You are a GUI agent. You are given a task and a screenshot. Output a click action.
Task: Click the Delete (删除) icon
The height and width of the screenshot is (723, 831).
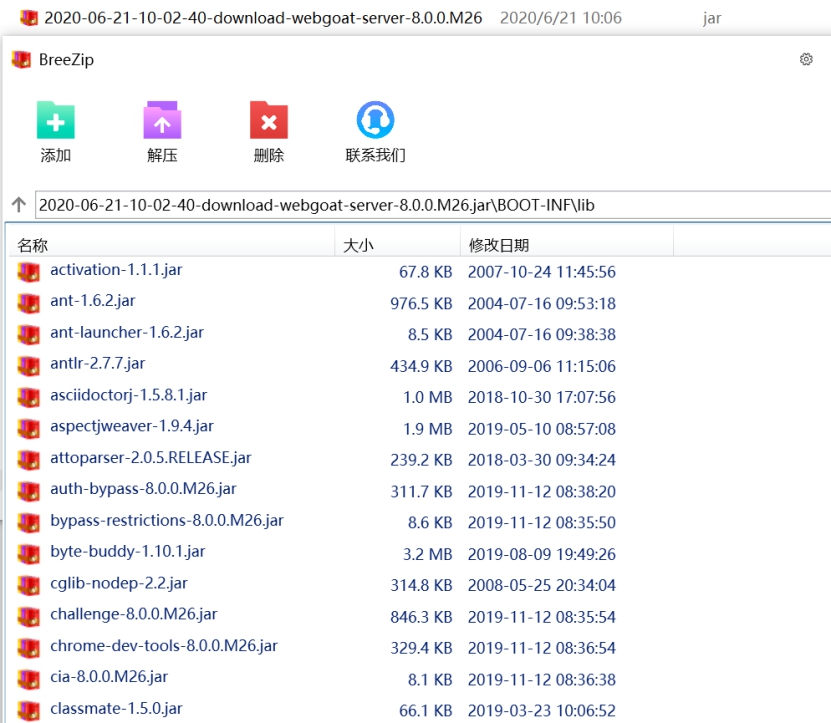coord(269,120)
